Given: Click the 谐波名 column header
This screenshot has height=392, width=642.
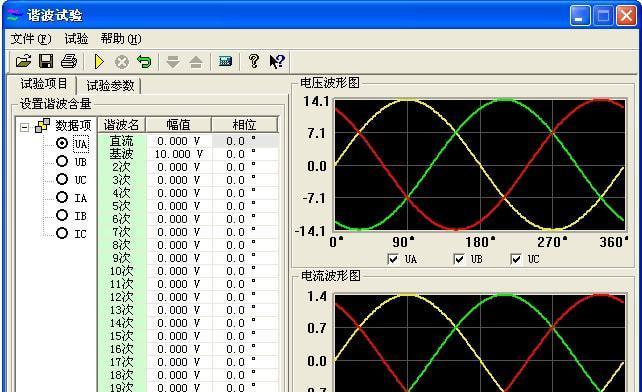Looking at the screenshot, I should click(122, 125).
